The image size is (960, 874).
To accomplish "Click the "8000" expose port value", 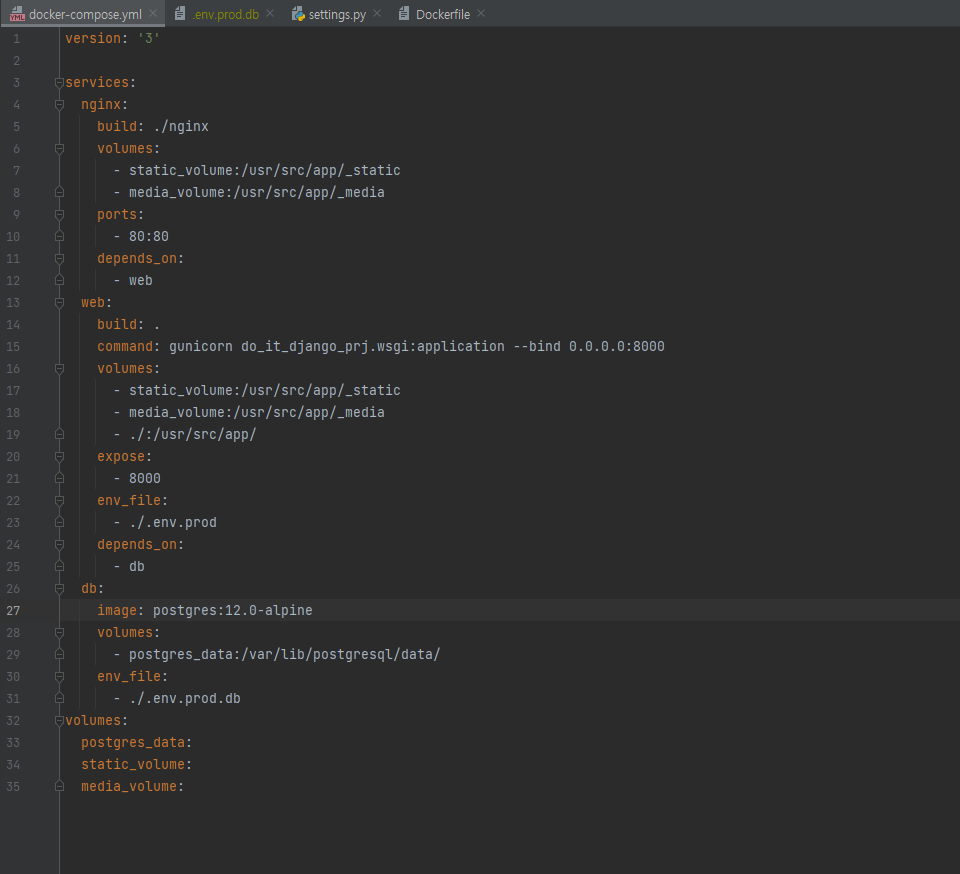I will 144,479.
